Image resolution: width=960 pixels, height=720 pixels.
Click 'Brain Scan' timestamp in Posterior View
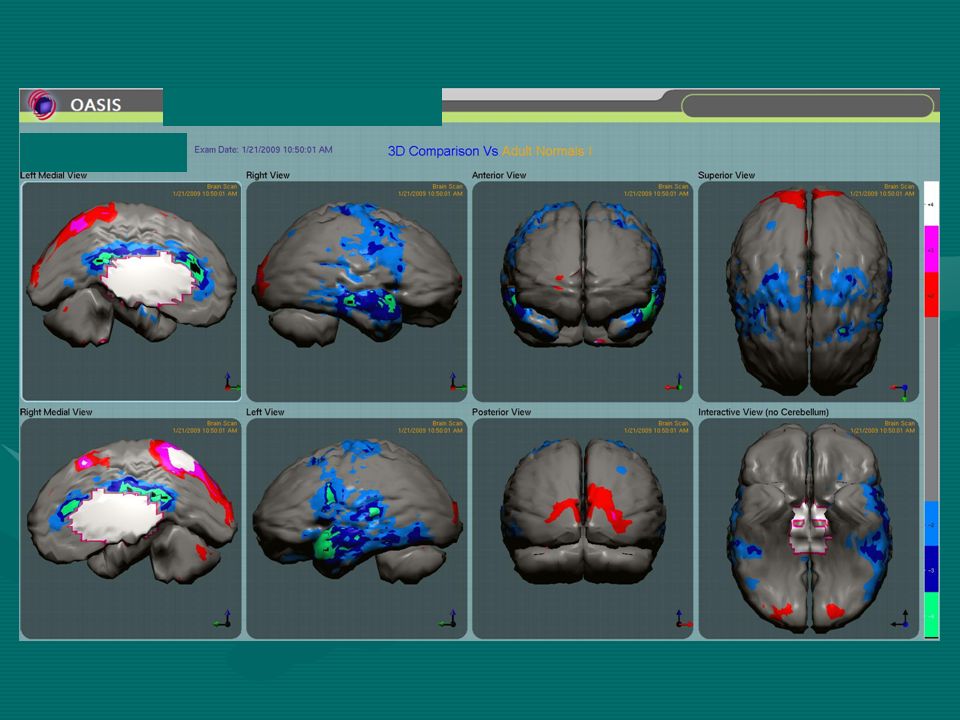[656, 427]
